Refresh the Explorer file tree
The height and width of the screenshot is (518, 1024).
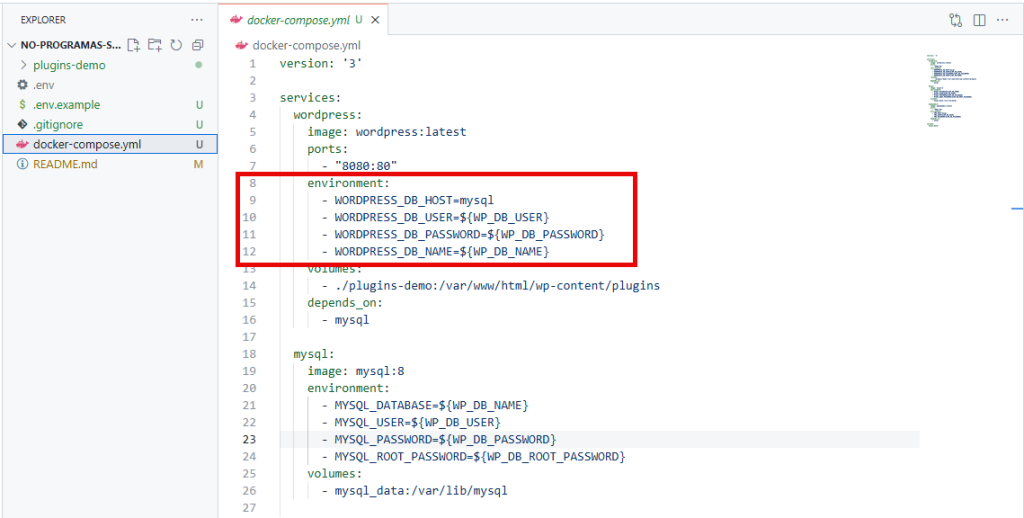[176, 45]
